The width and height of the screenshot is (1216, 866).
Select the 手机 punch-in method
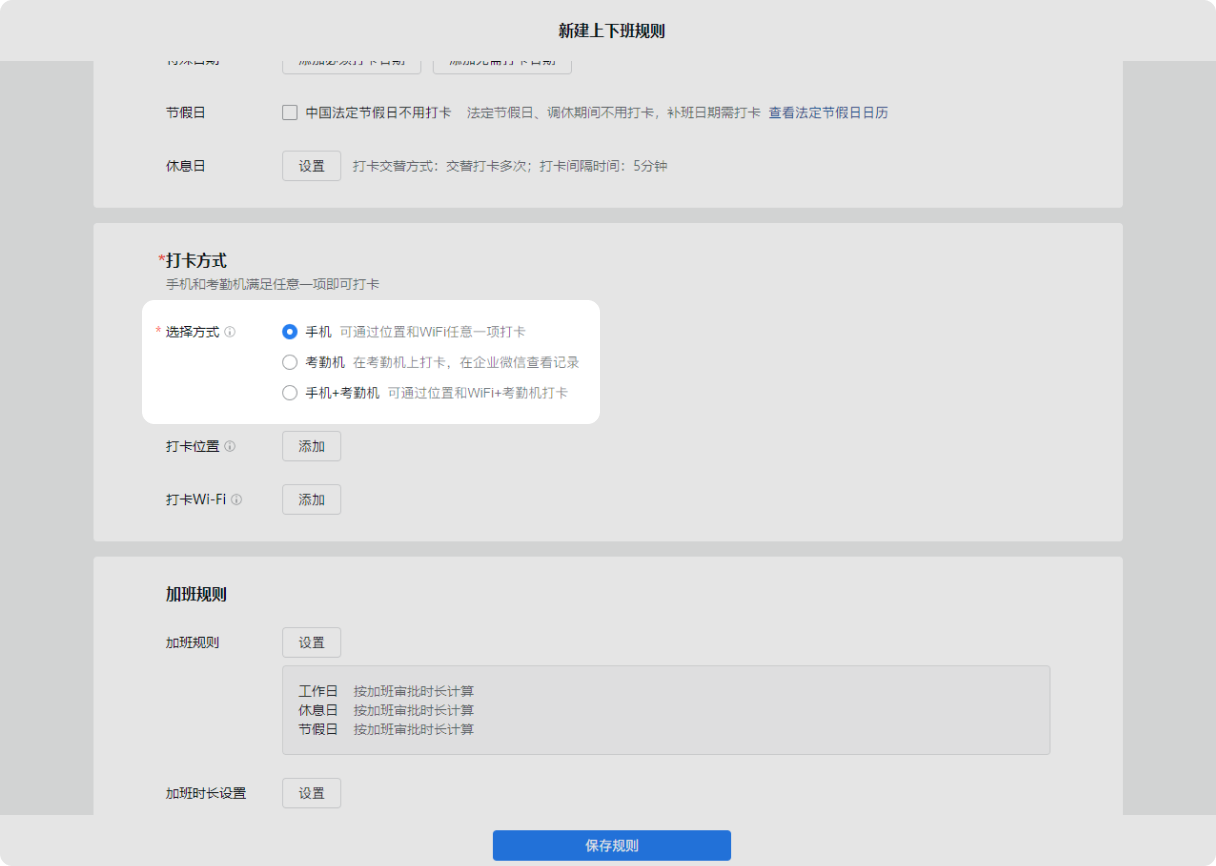tap(290, 332)
